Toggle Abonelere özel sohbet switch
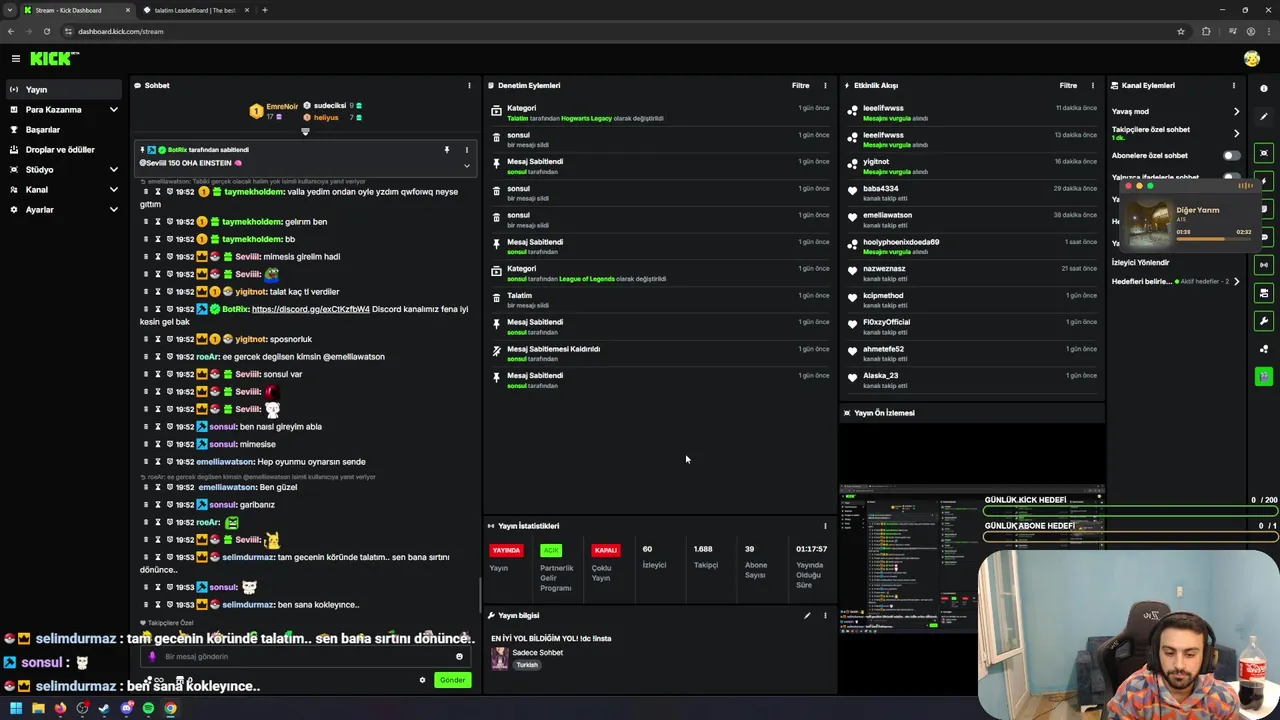The width and height of the screenshot is (1280, 720). [x=1231, y=156]
